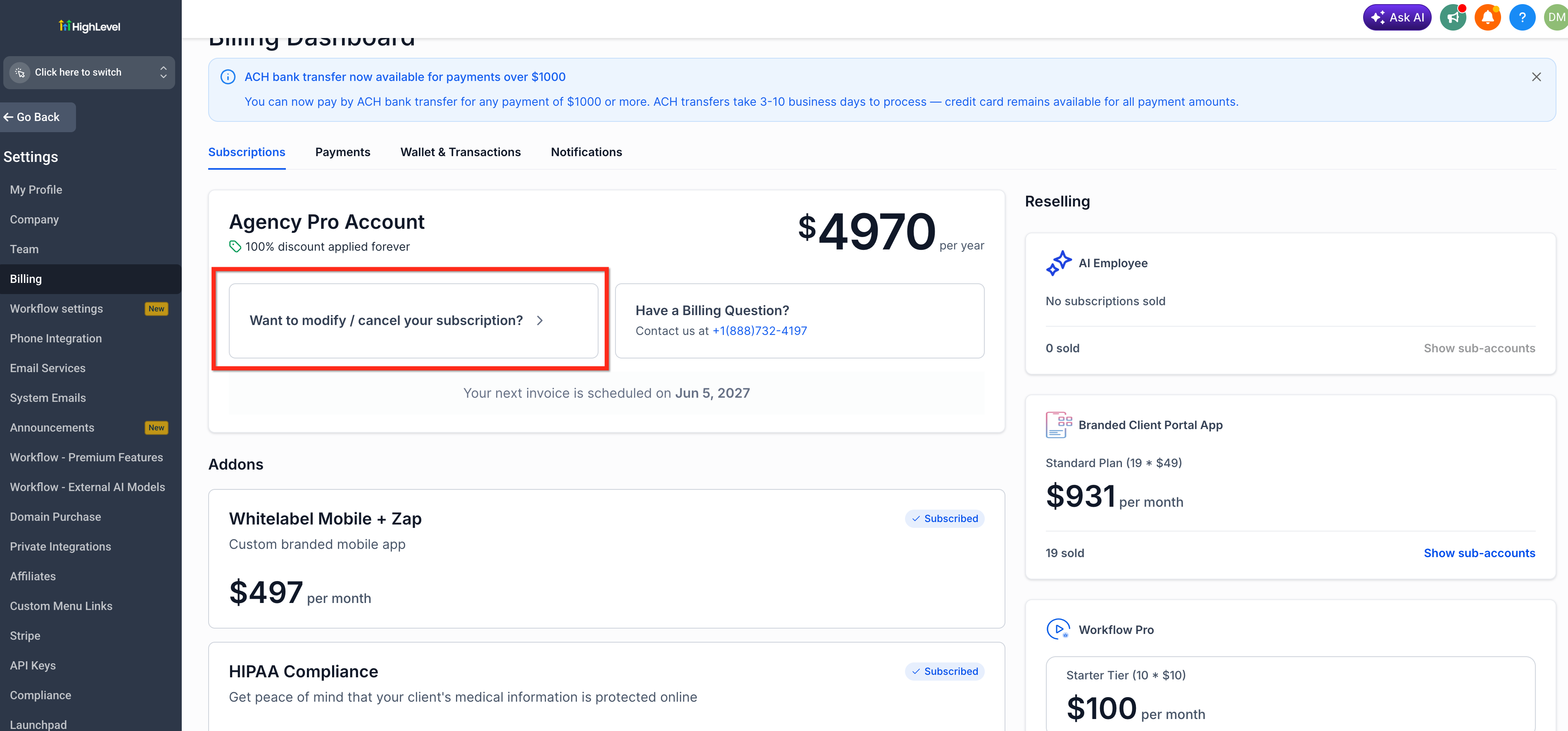The image size is (1568, 731).
Task: Click Subscribed badge on HIPAA Compliance
Action: tap(945, 672)
